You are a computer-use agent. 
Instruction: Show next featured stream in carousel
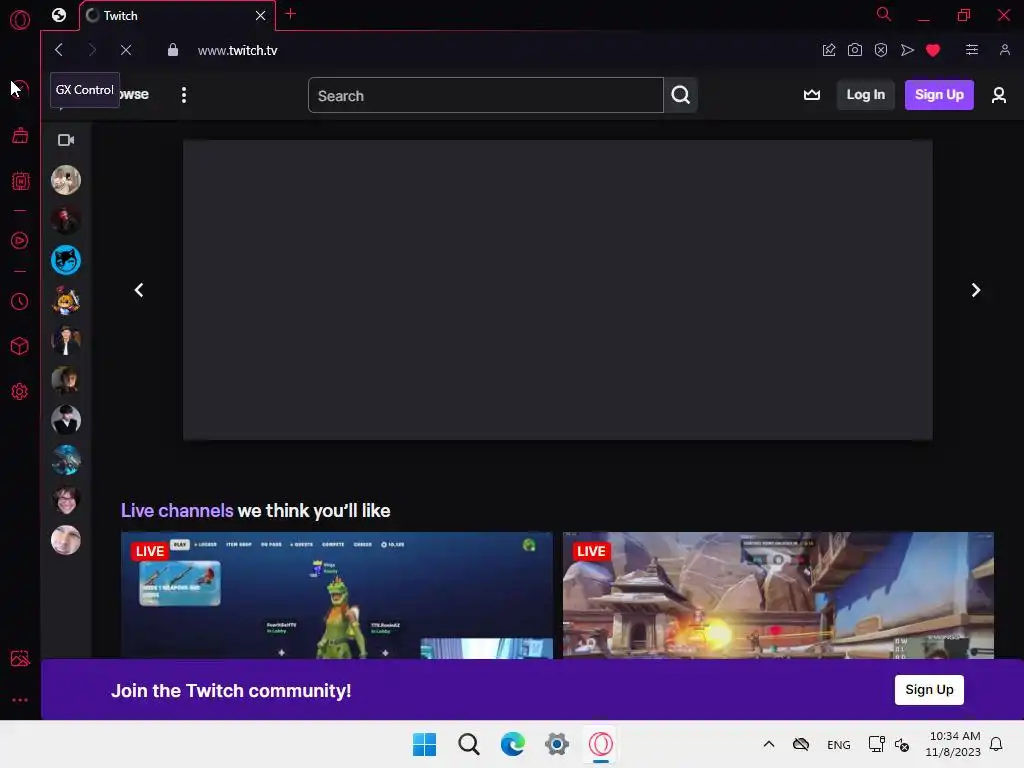pos(976,290)
